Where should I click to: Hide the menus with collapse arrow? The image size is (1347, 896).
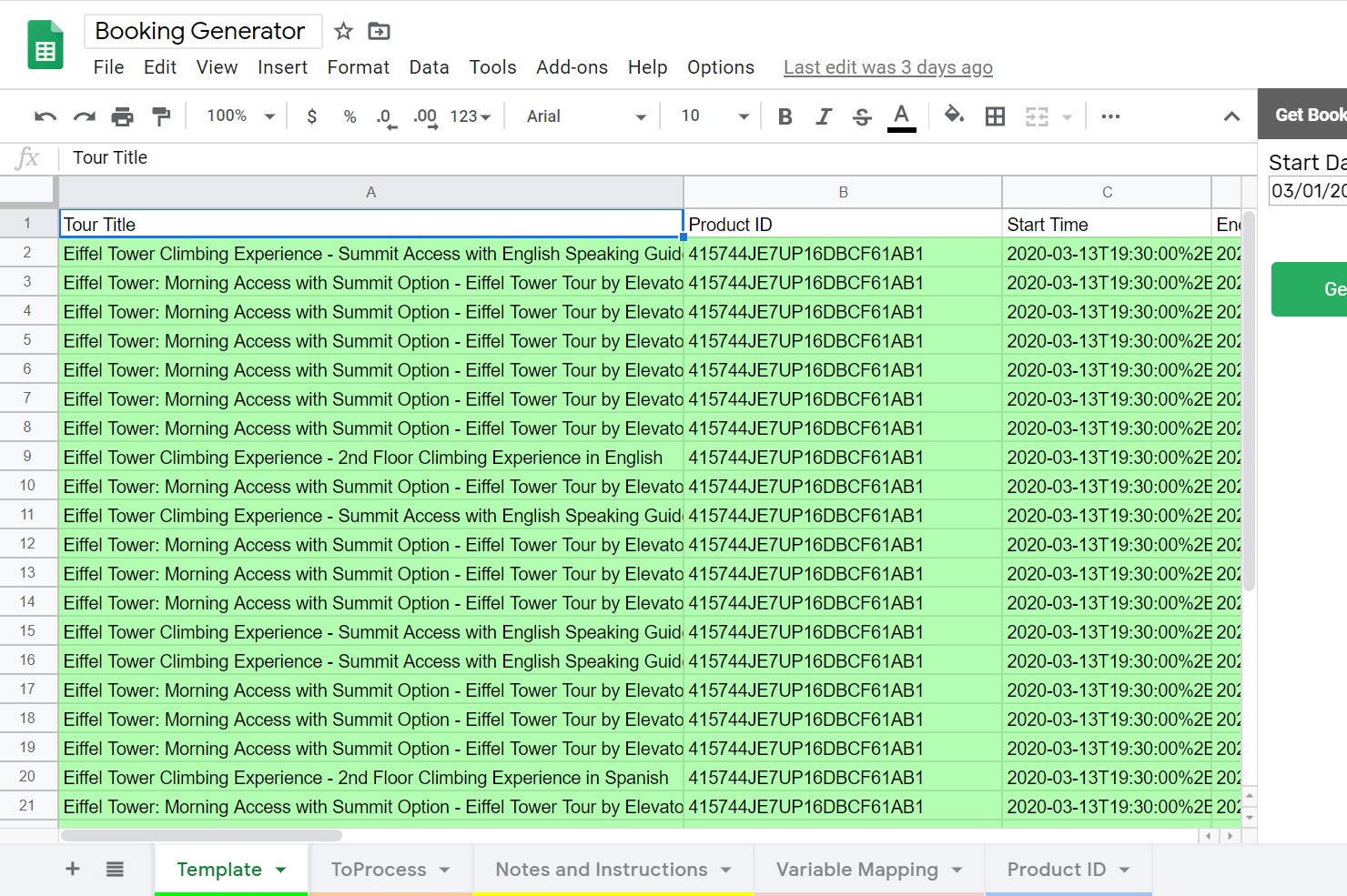[1231, 116]
